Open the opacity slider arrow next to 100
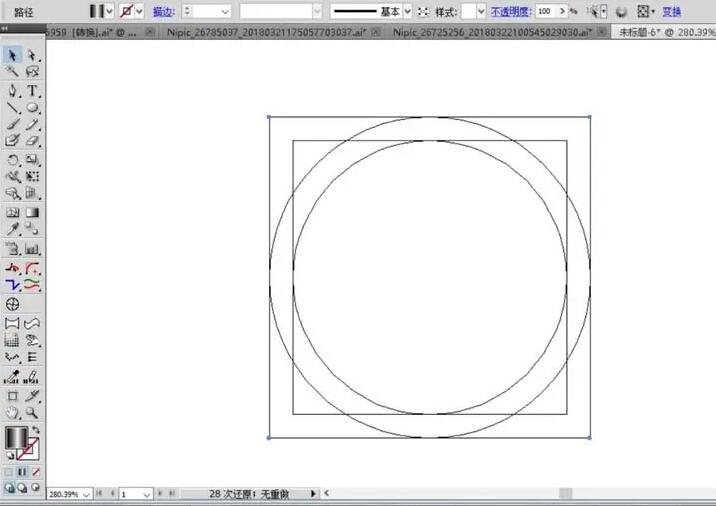Image resolution: width=716 pixels, height=506 pixels. 563,11
